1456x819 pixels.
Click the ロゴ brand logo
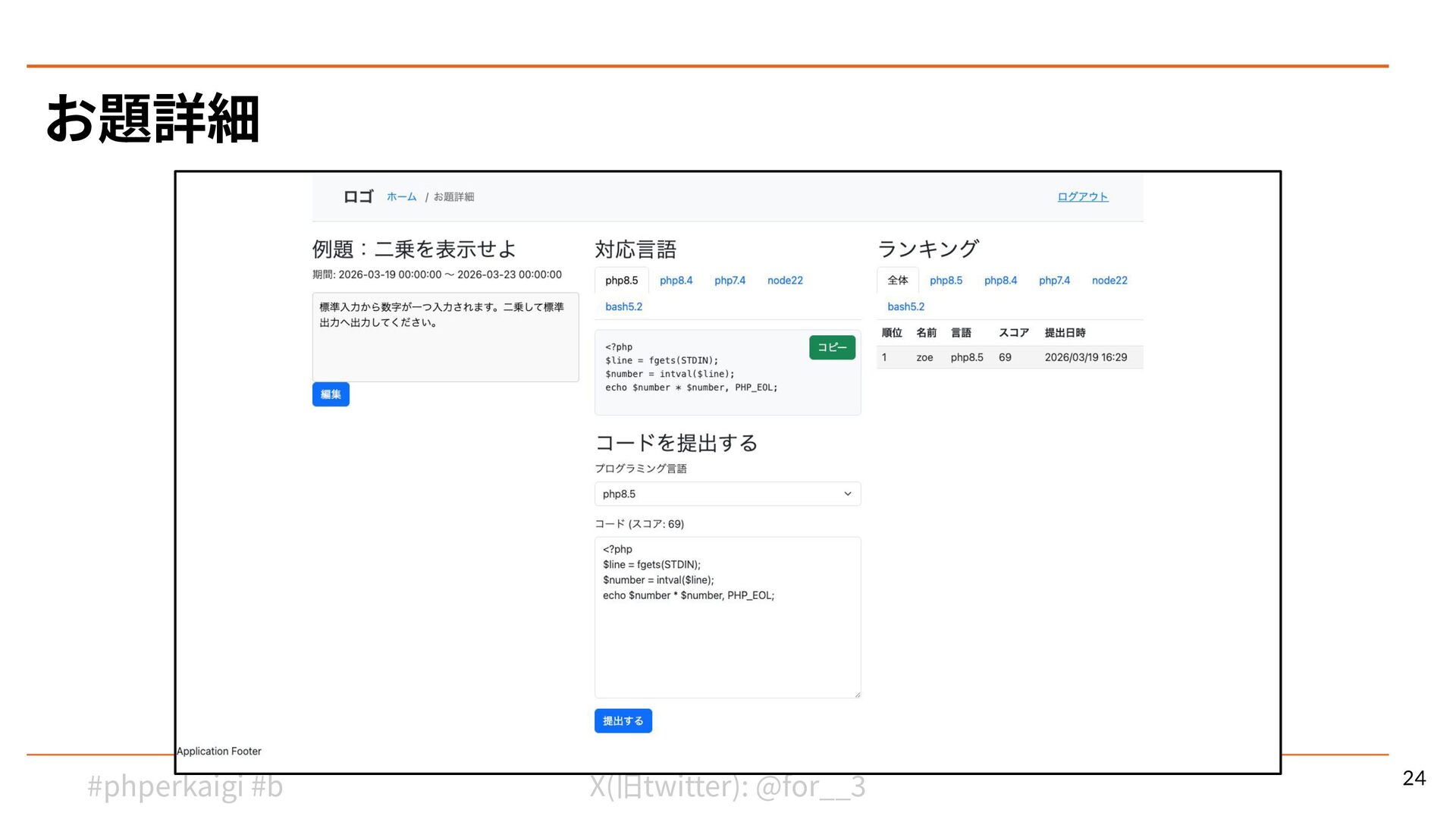click(x=358, y=197)
